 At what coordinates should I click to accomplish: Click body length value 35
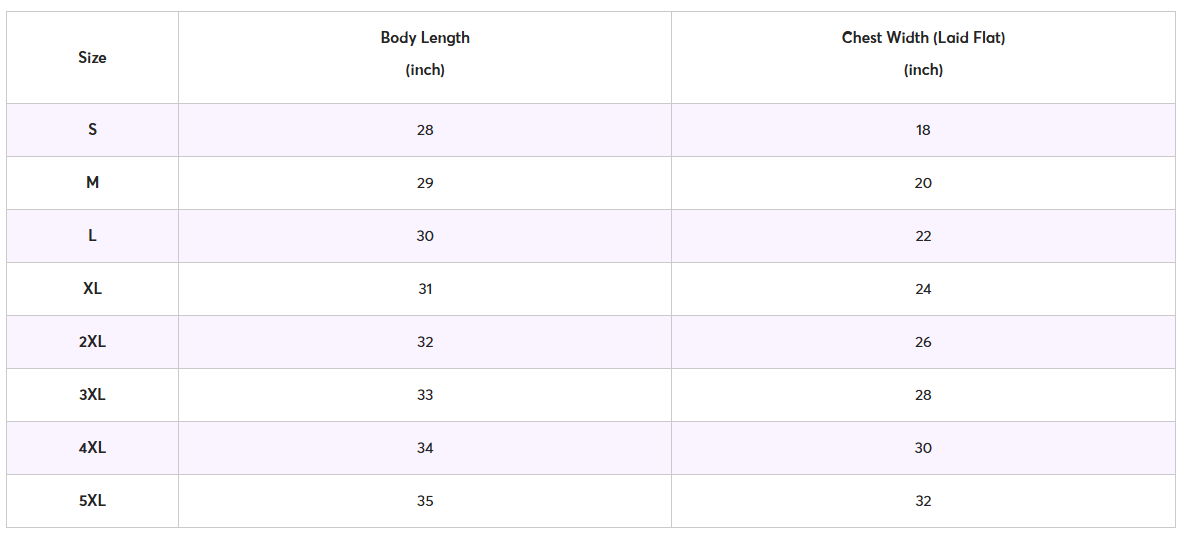click(x=425, y=501)
